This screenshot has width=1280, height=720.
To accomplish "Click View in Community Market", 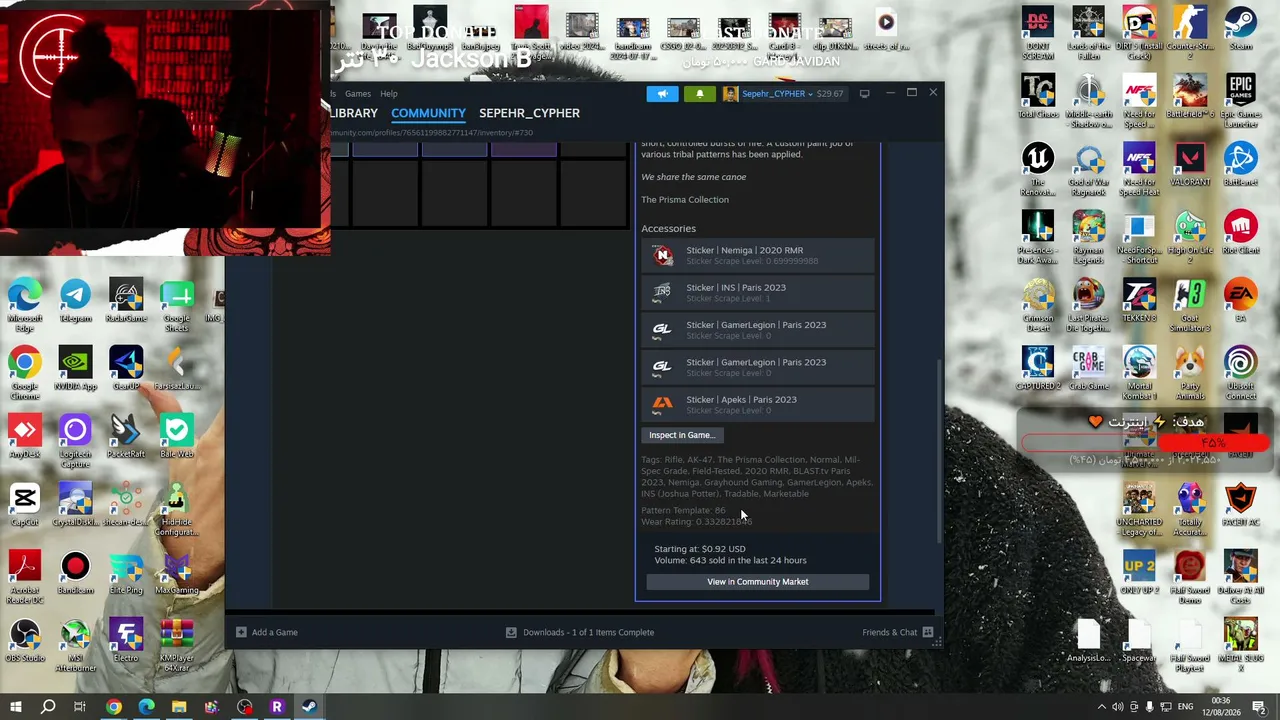I will (758, 582).
